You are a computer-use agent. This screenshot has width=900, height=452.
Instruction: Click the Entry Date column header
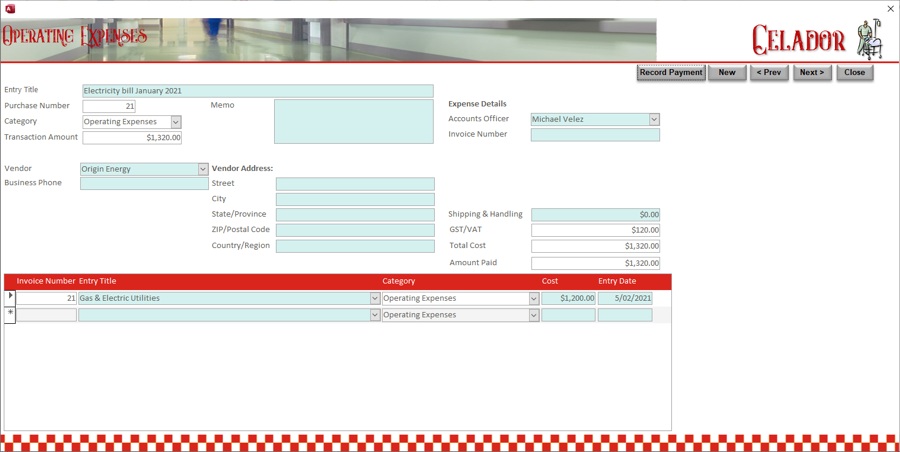tap(617, 281)
